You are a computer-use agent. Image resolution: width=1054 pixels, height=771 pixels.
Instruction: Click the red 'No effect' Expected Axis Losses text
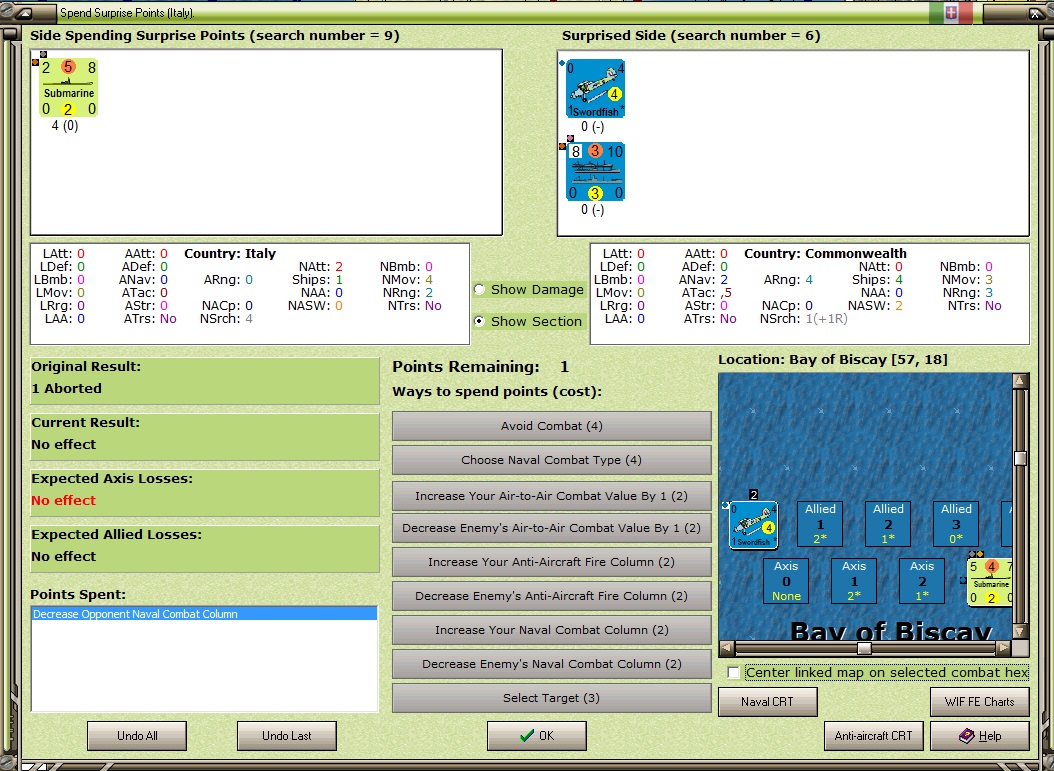coord(63,501)
